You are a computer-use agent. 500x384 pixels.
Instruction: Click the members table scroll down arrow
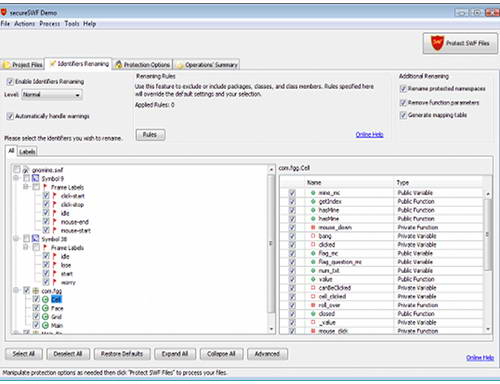click(488, 329)
